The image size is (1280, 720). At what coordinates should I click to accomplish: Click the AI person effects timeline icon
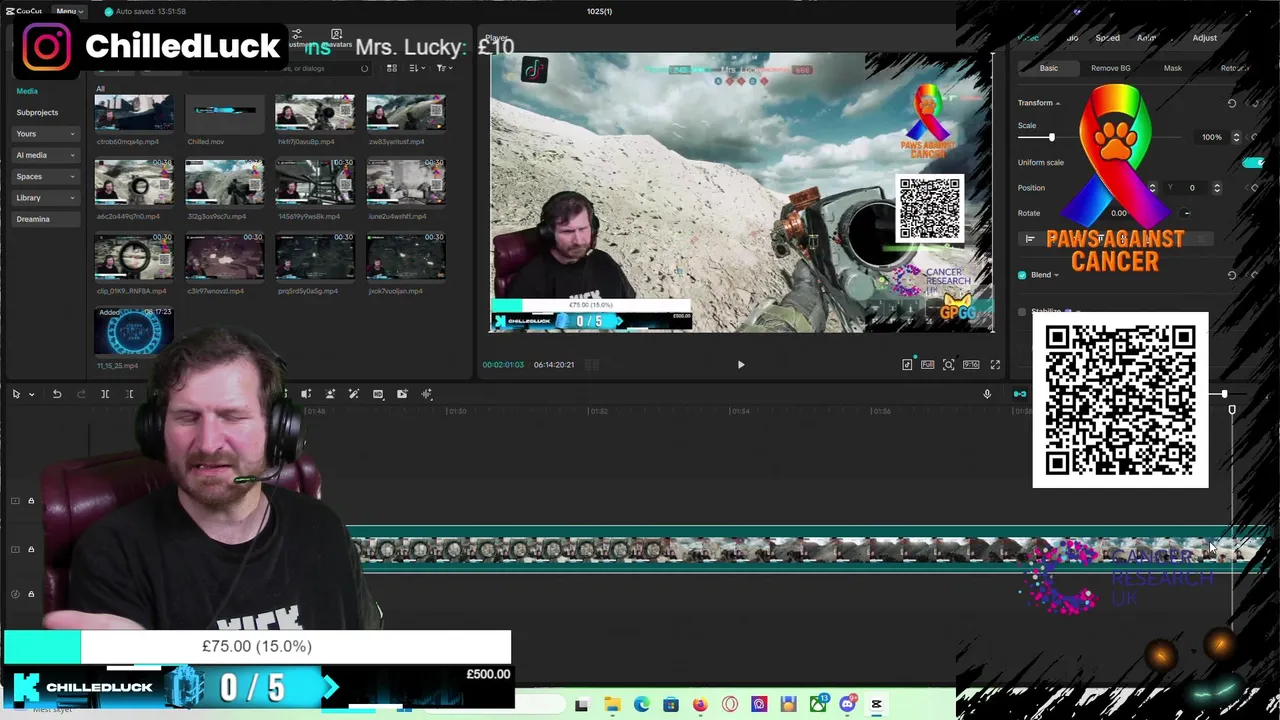click(x=330, y=394)
